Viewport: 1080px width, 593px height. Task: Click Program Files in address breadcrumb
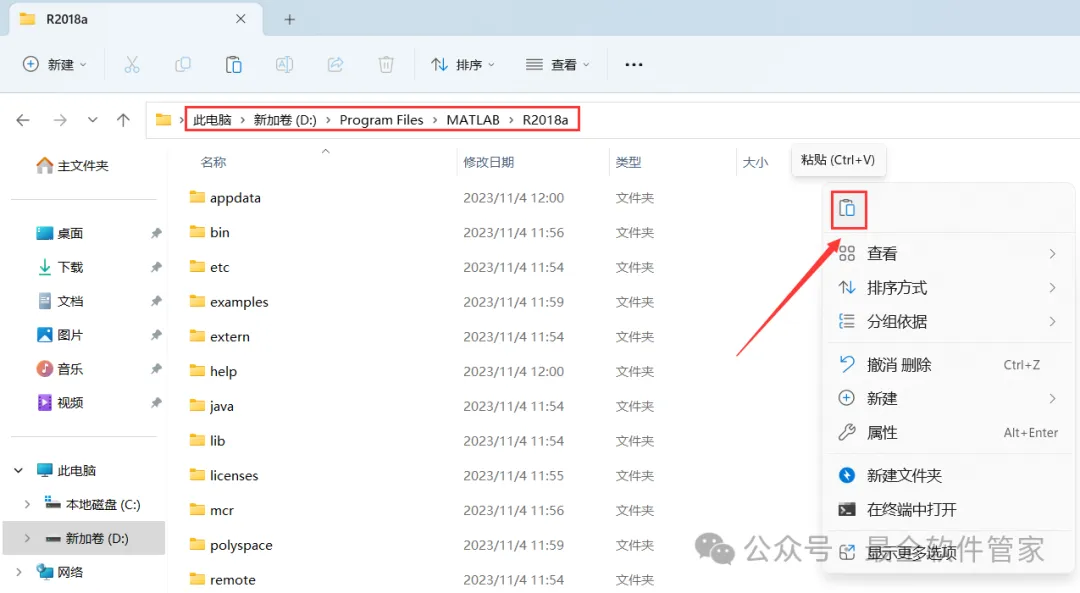(382, 120)
